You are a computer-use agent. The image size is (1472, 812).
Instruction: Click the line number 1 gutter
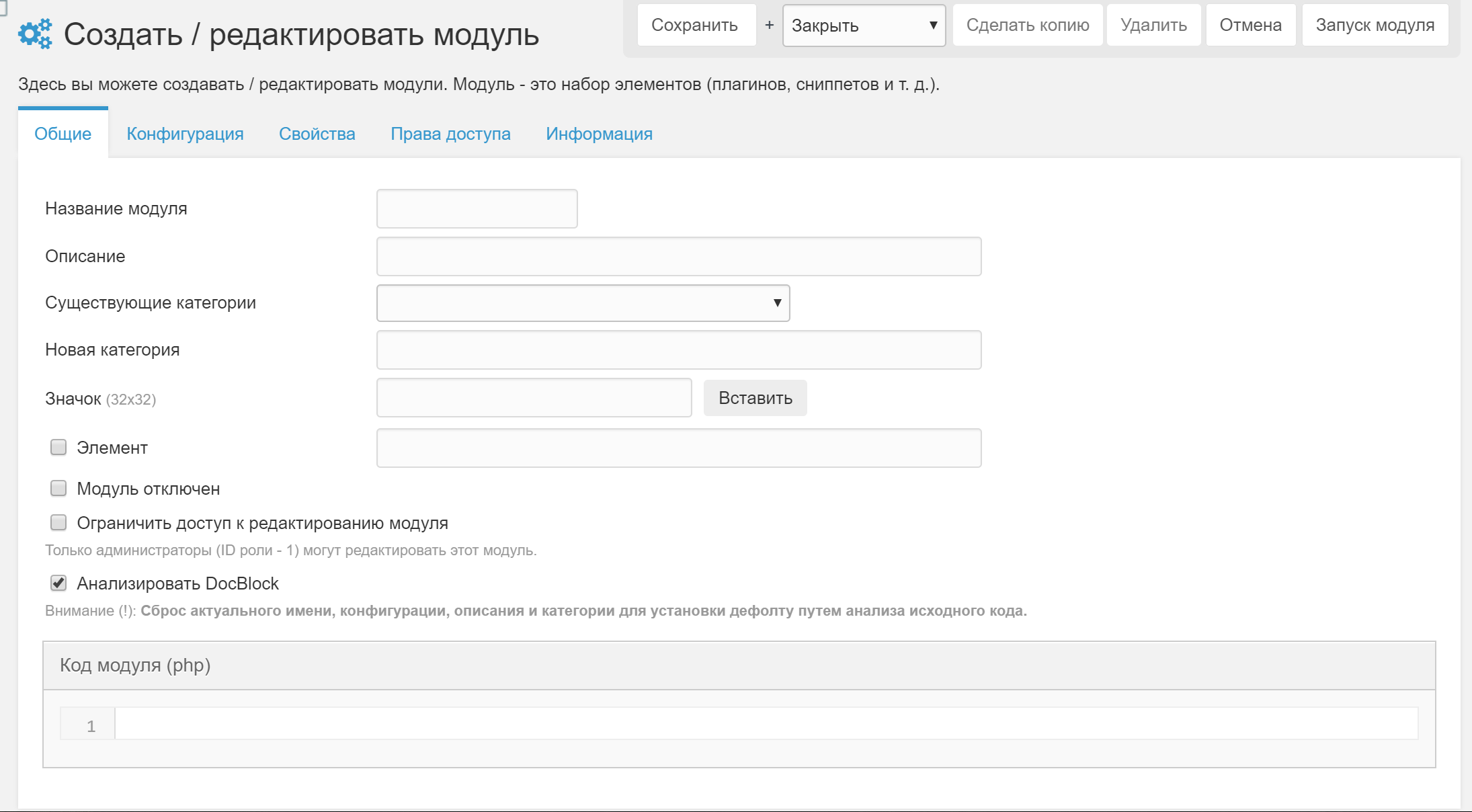point(88,724)
